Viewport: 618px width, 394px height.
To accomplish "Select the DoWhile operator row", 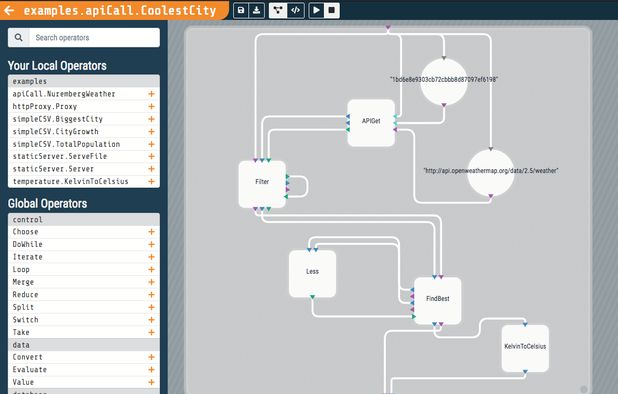I will [84, 244].
